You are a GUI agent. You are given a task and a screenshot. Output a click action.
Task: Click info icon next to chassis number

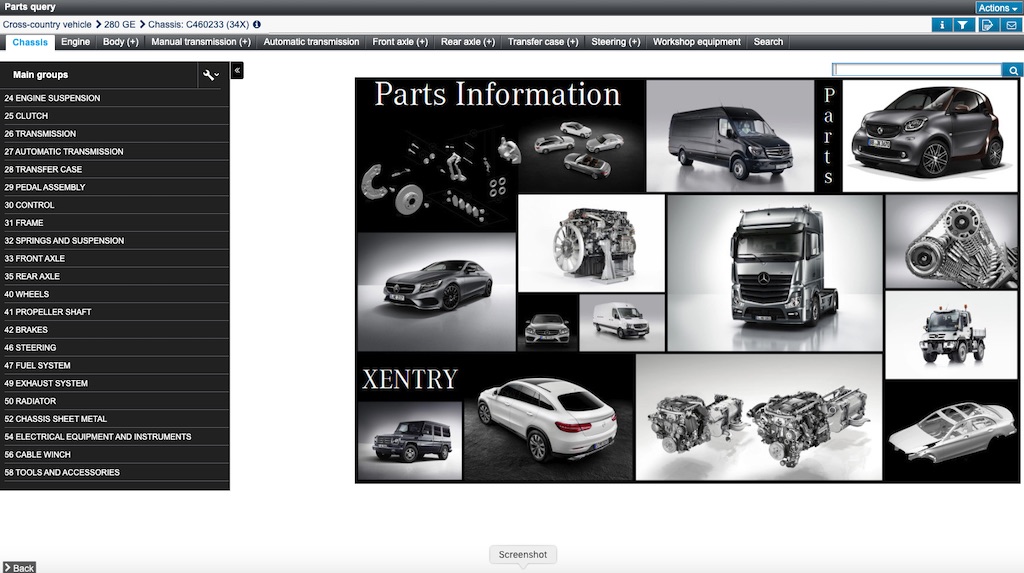(257, 24)
